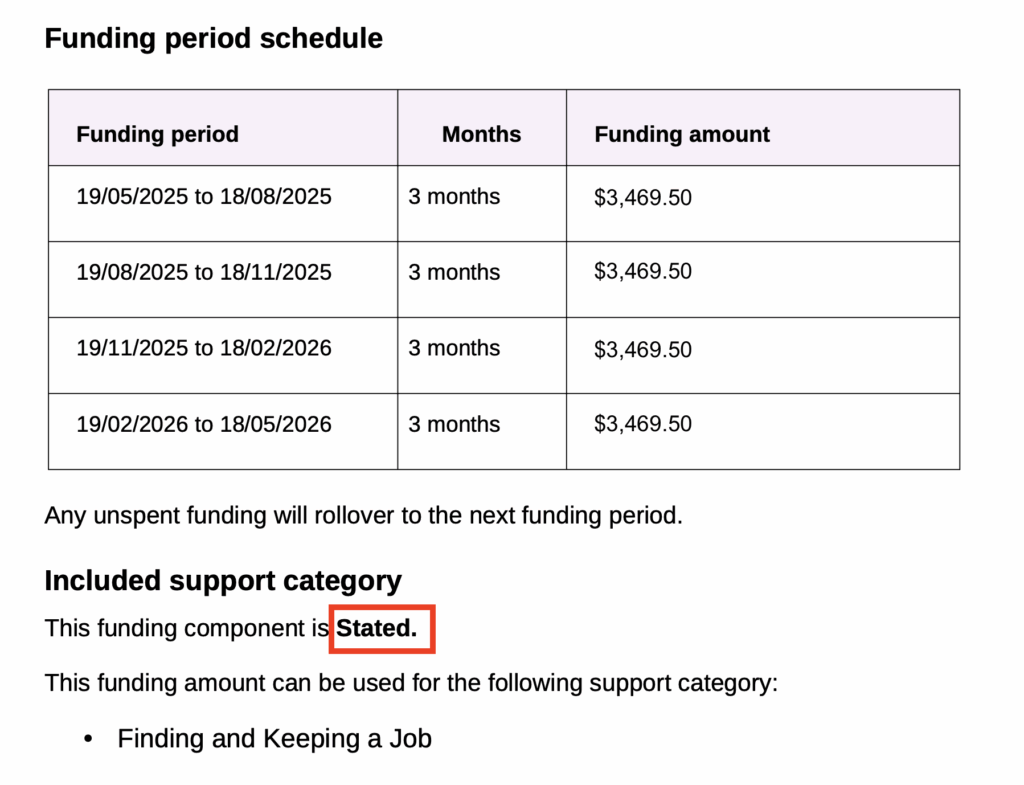Click the 'Included support category' heading
Image resolution: width=1024 pixels, height=785 pixels.
click(223, 581)
